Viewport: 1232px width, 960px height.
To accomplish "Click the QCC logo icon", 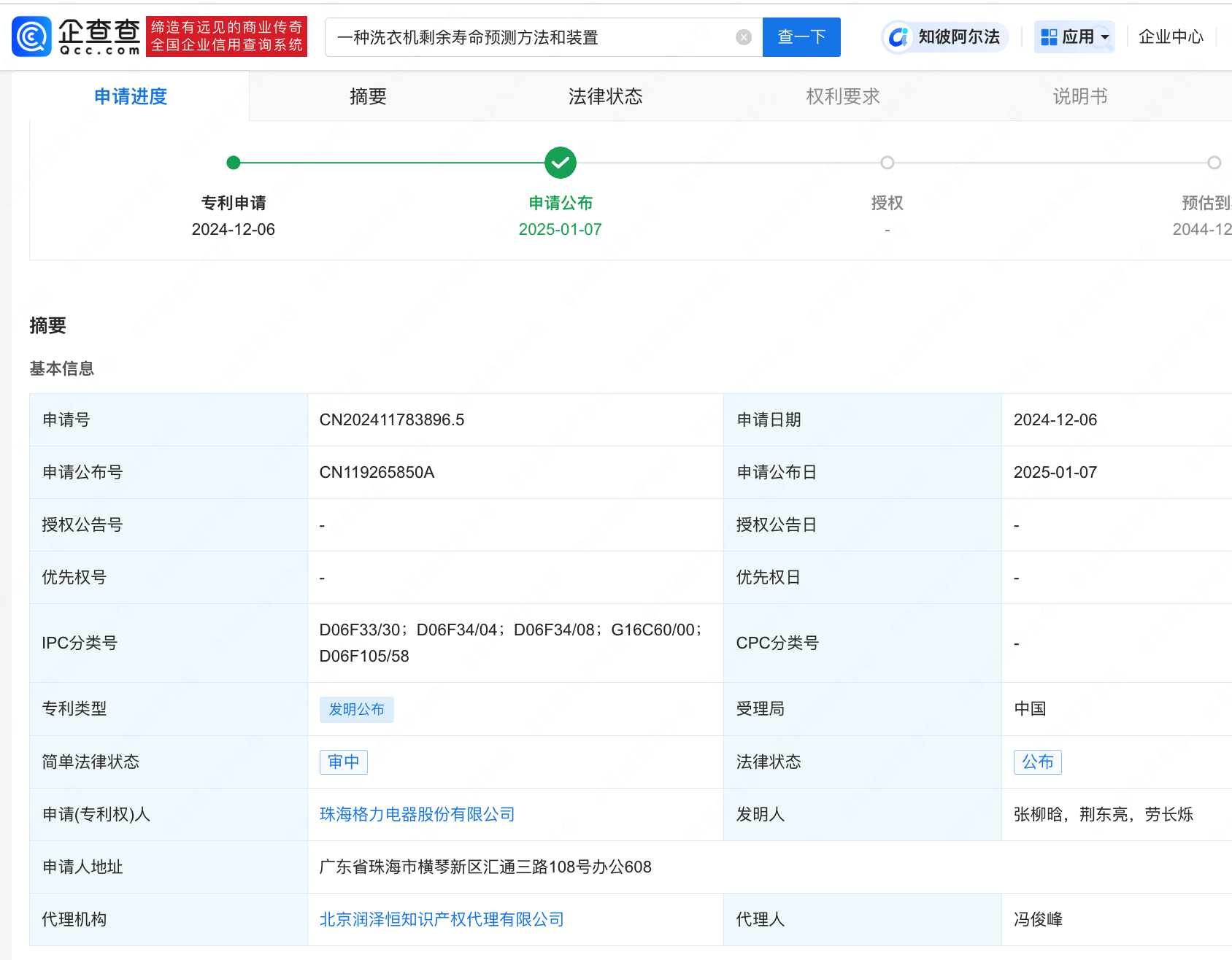I will click(31, 36).
